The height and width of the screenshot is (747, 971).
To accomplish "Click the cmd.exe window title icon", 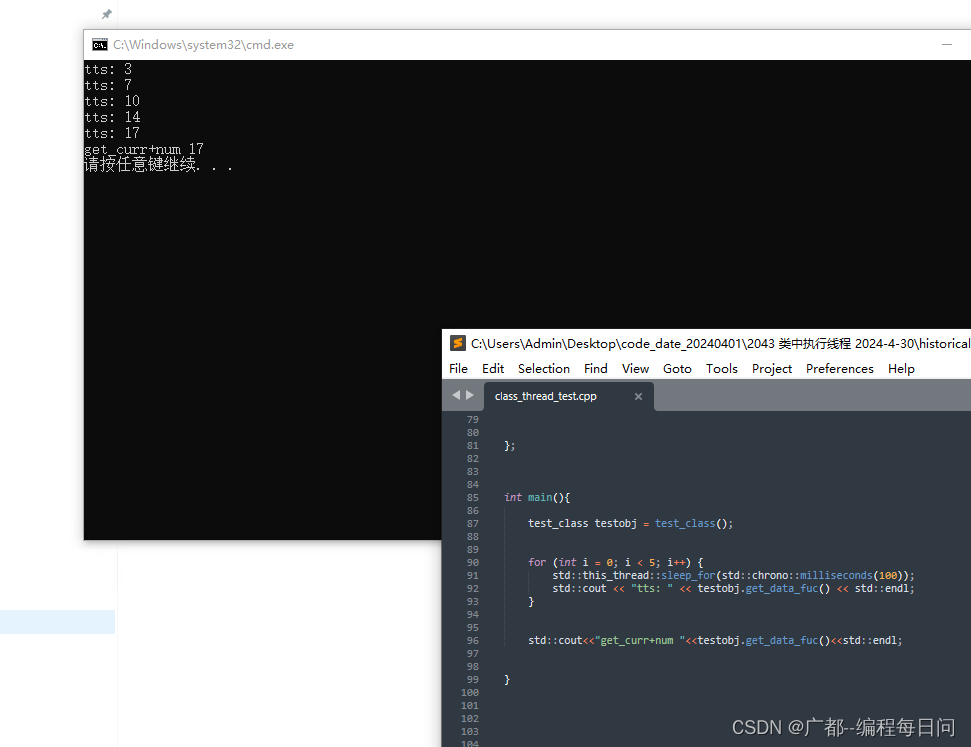I will (x=100, y=45).
